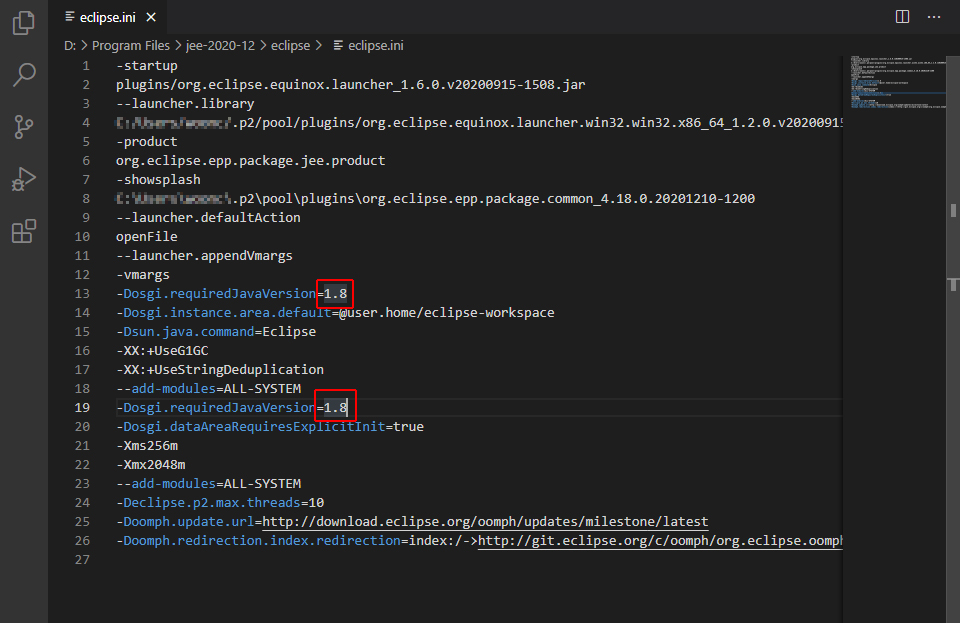
Task: Place cursor on '-startup' text
Action: [147, 66]
